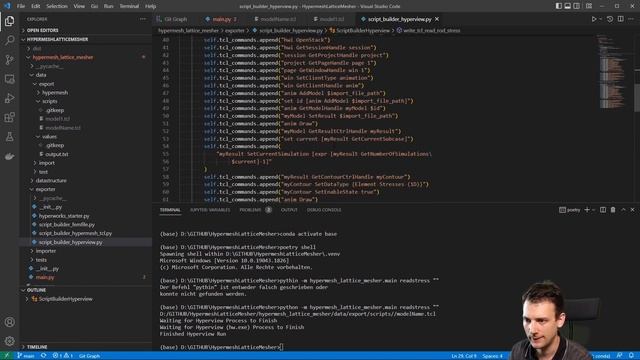This screenshot has height=360, width=640.
Task: Open the Run and Debug view
Action: tap(9, 98)
